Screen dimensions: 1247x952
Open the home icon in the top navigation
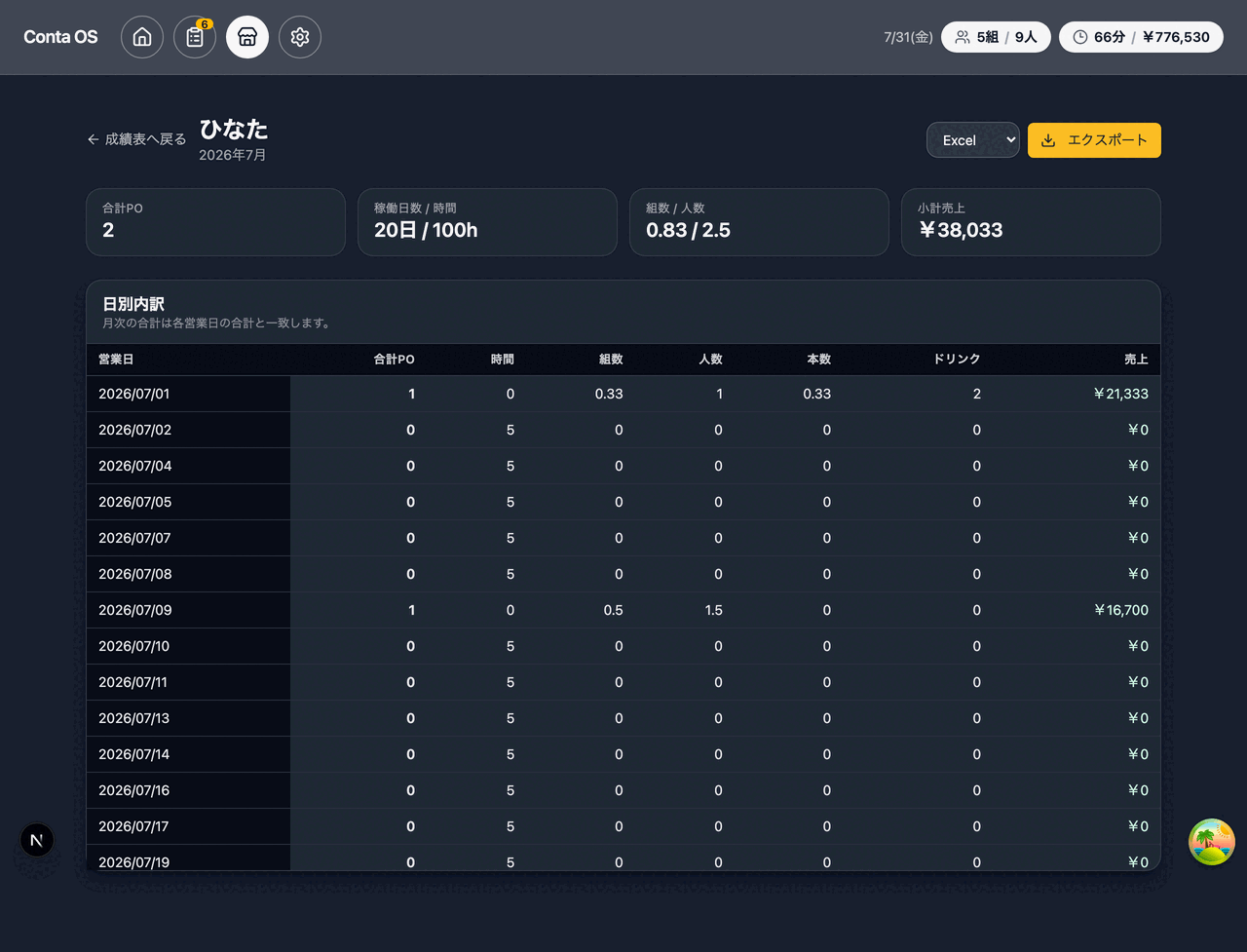[x=142, y=37]
